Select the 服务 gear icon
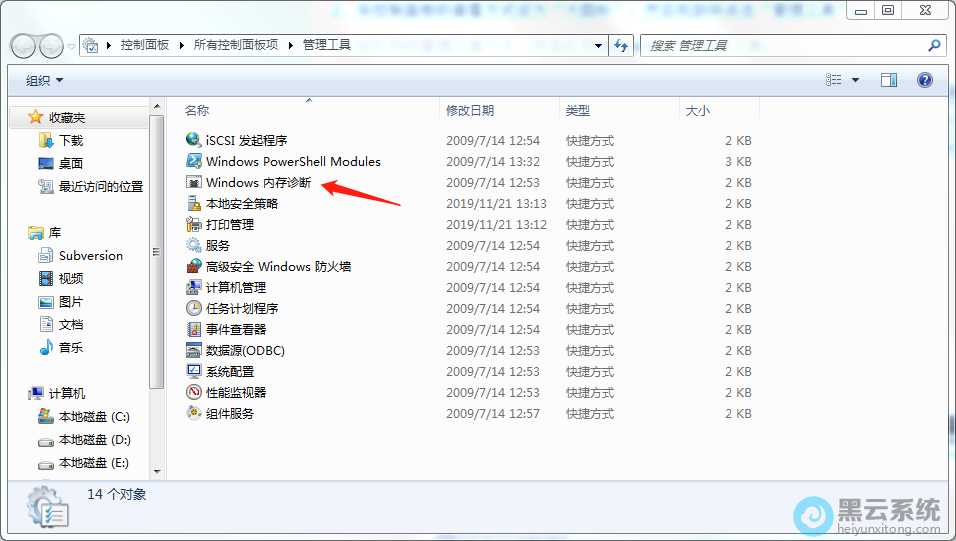 tap(194, 245)
